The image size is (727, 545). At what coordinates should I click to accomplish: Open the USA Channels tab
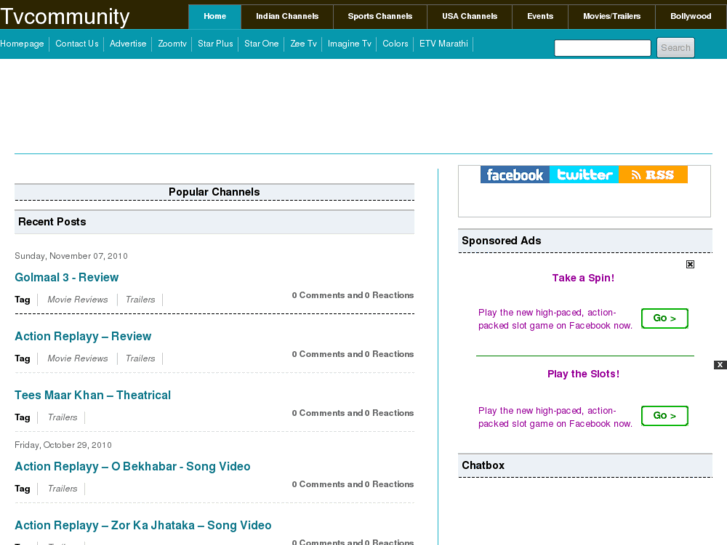coord(469,16)
